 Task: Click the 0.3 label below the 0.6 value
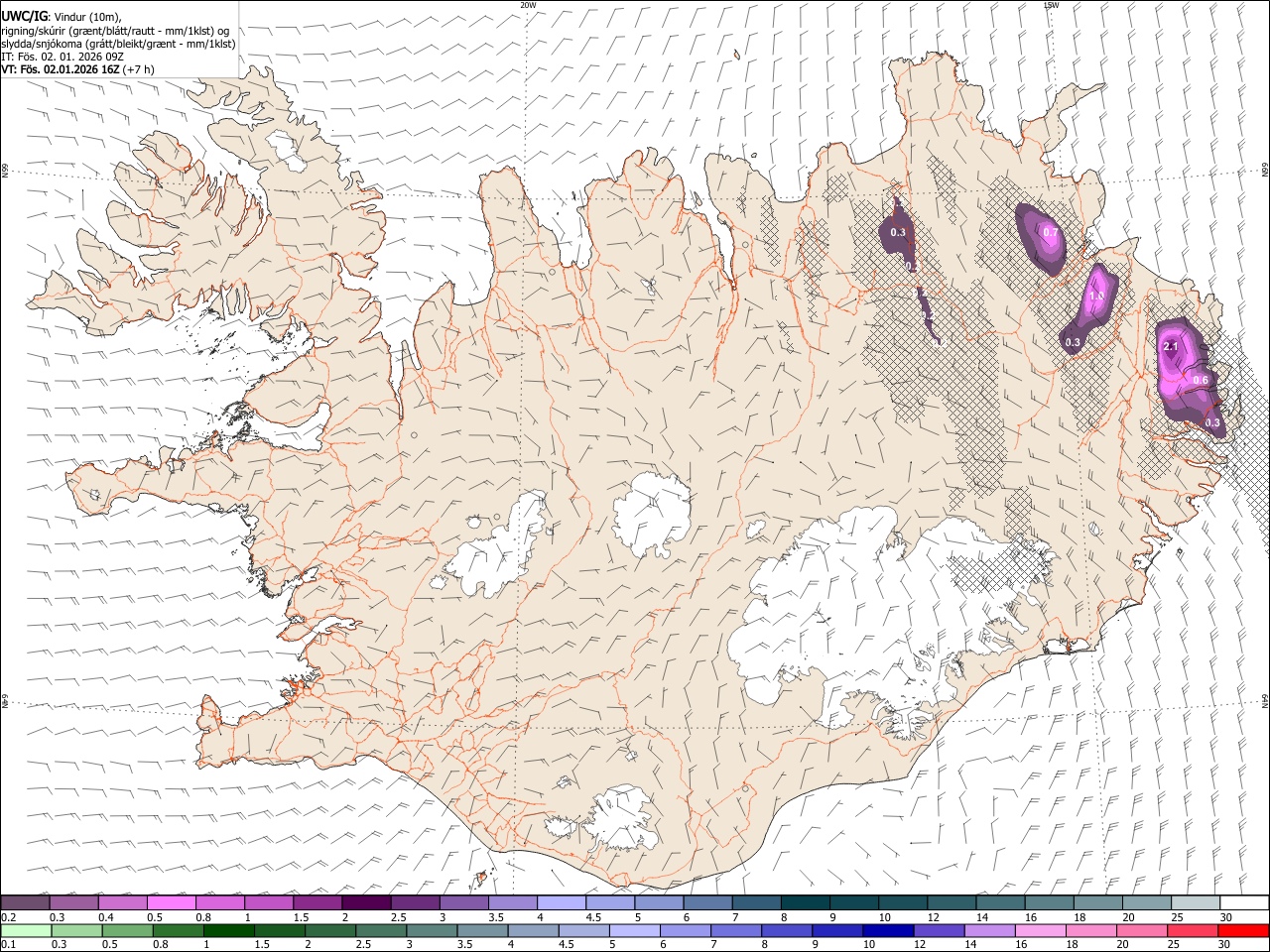click(1212, 422)
